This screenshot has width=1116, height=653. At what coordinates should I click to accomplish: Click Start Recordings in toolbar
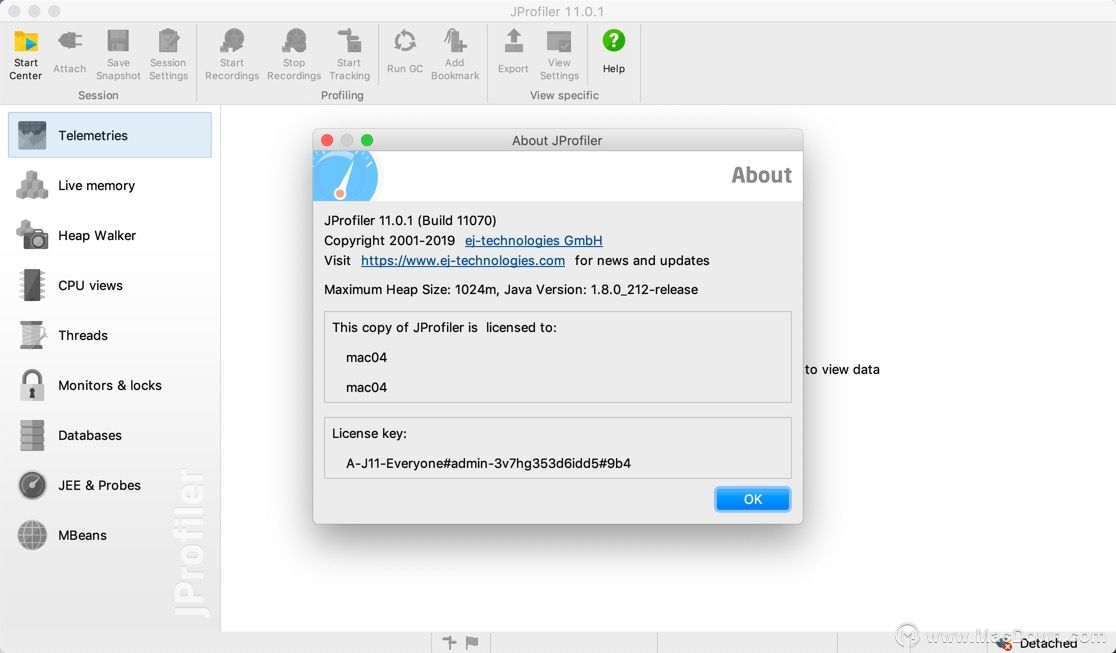(232, 54)
